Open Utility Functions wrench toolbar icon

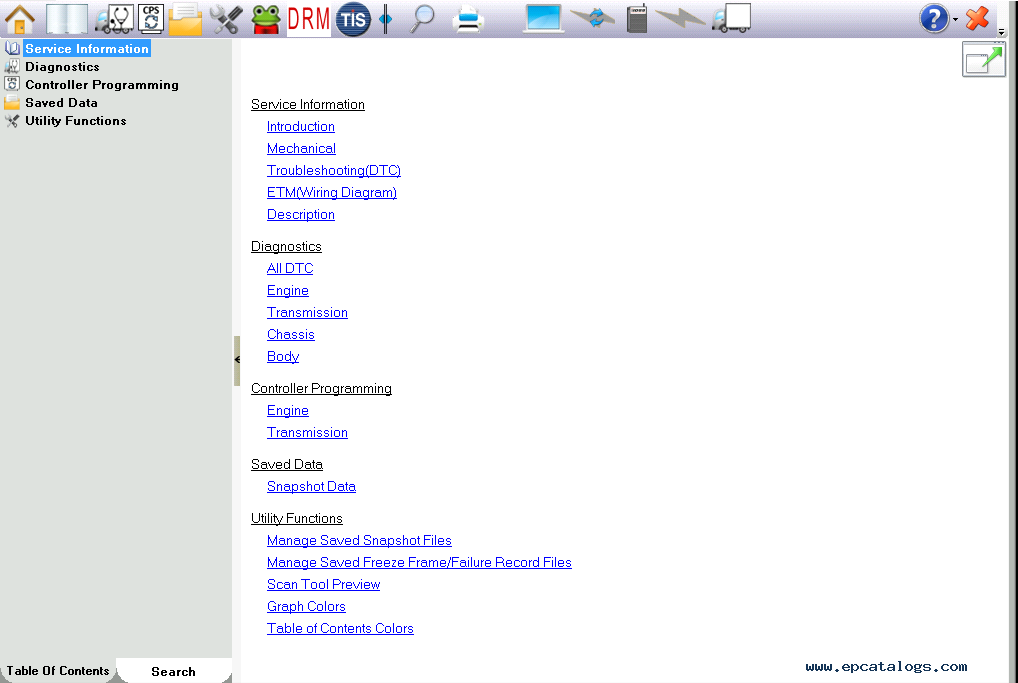[x=226, y=19]
